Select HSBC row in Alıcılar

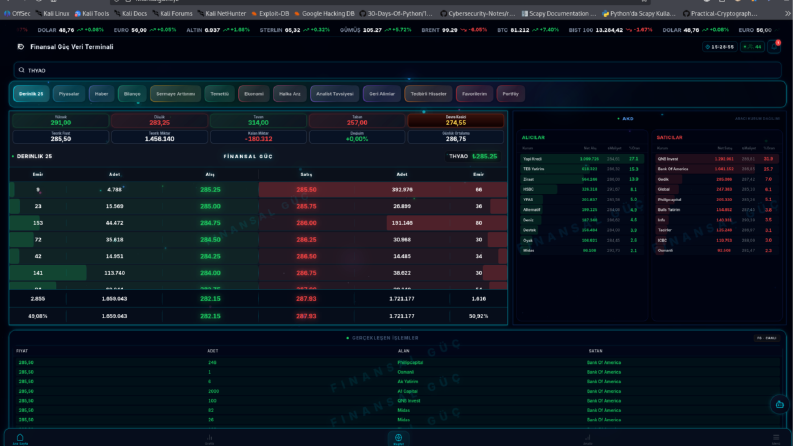coord(582,189)
